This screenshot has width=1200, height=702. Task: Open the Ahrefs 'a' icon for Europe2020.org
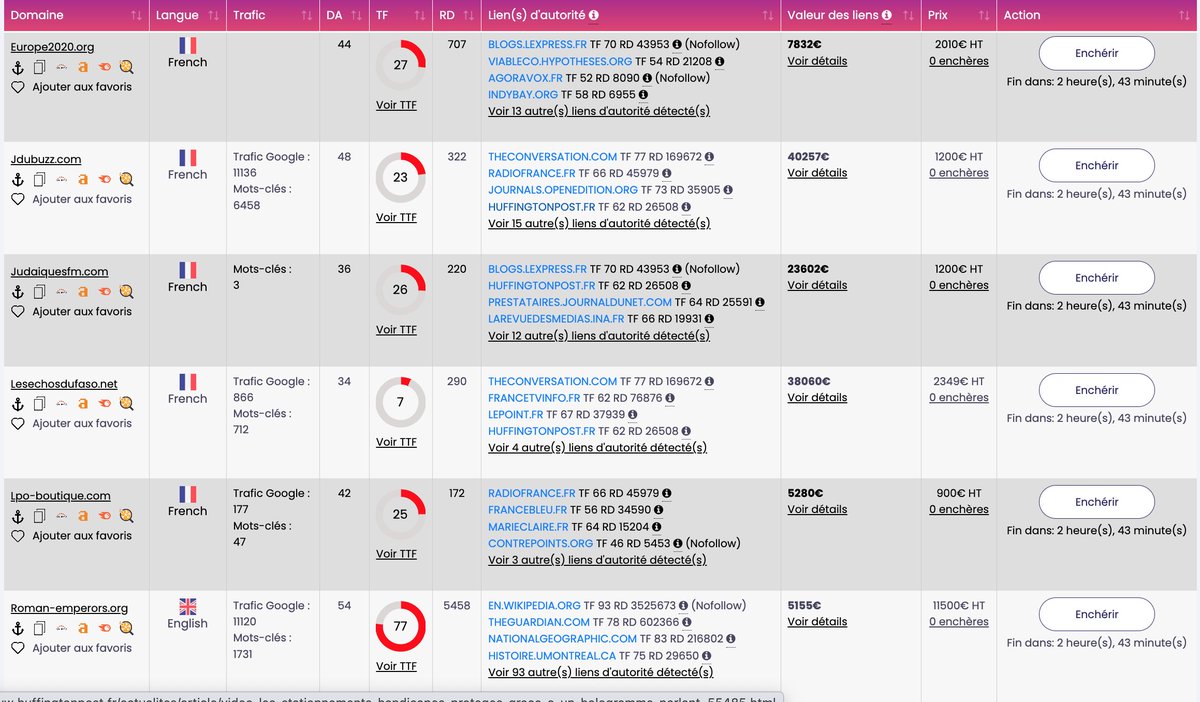[x=83, y=67]
